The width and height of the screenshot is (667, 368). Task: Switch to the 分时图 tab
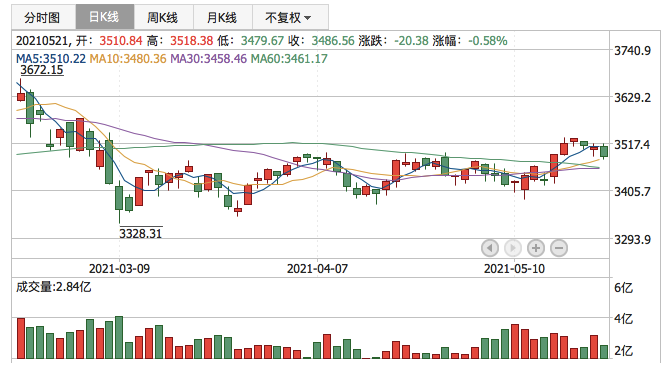[43, 17]
